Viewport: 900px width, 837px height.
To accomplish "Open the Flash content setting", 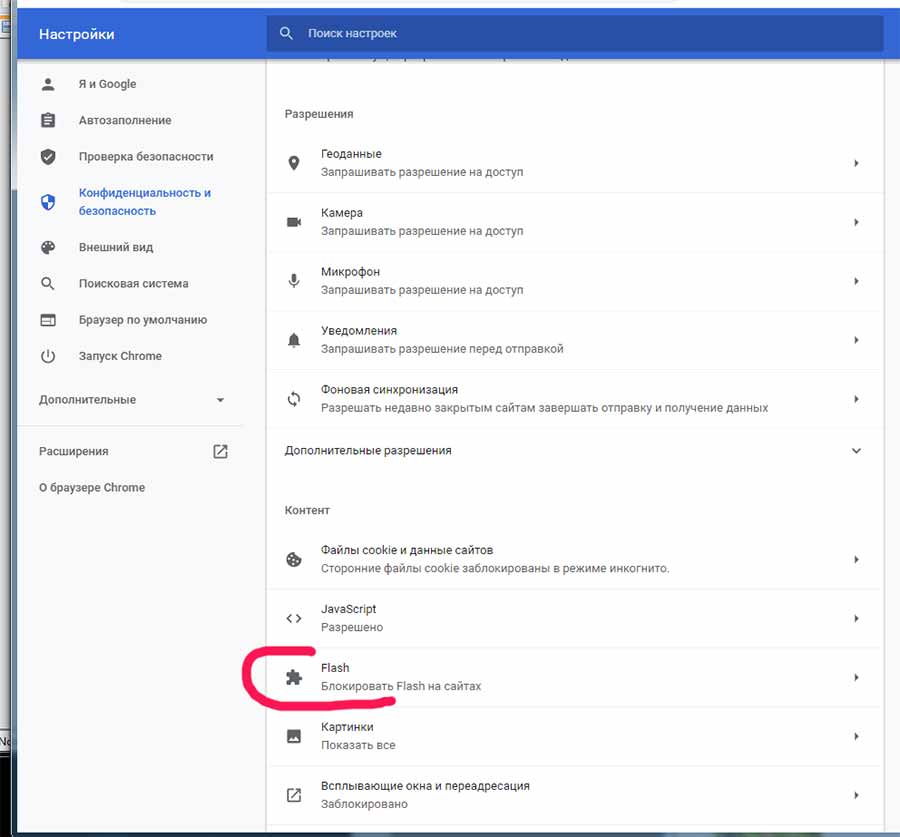I will [575, 677].
